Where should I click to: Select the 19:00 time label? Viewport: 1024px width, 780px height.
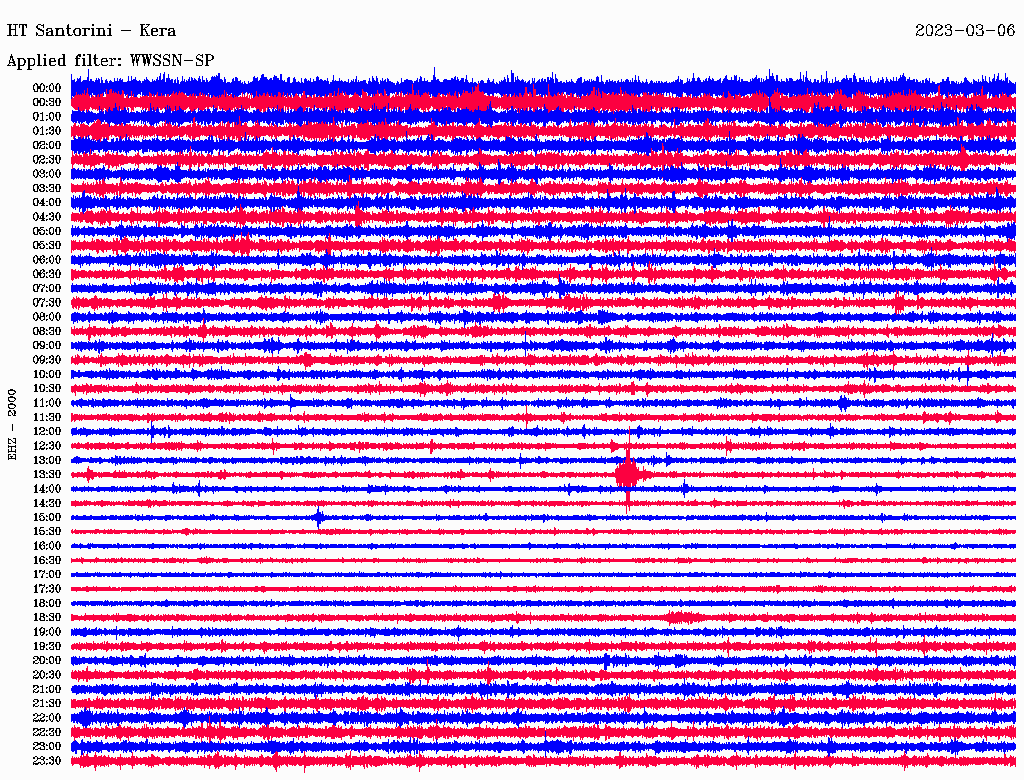(47, 632)
